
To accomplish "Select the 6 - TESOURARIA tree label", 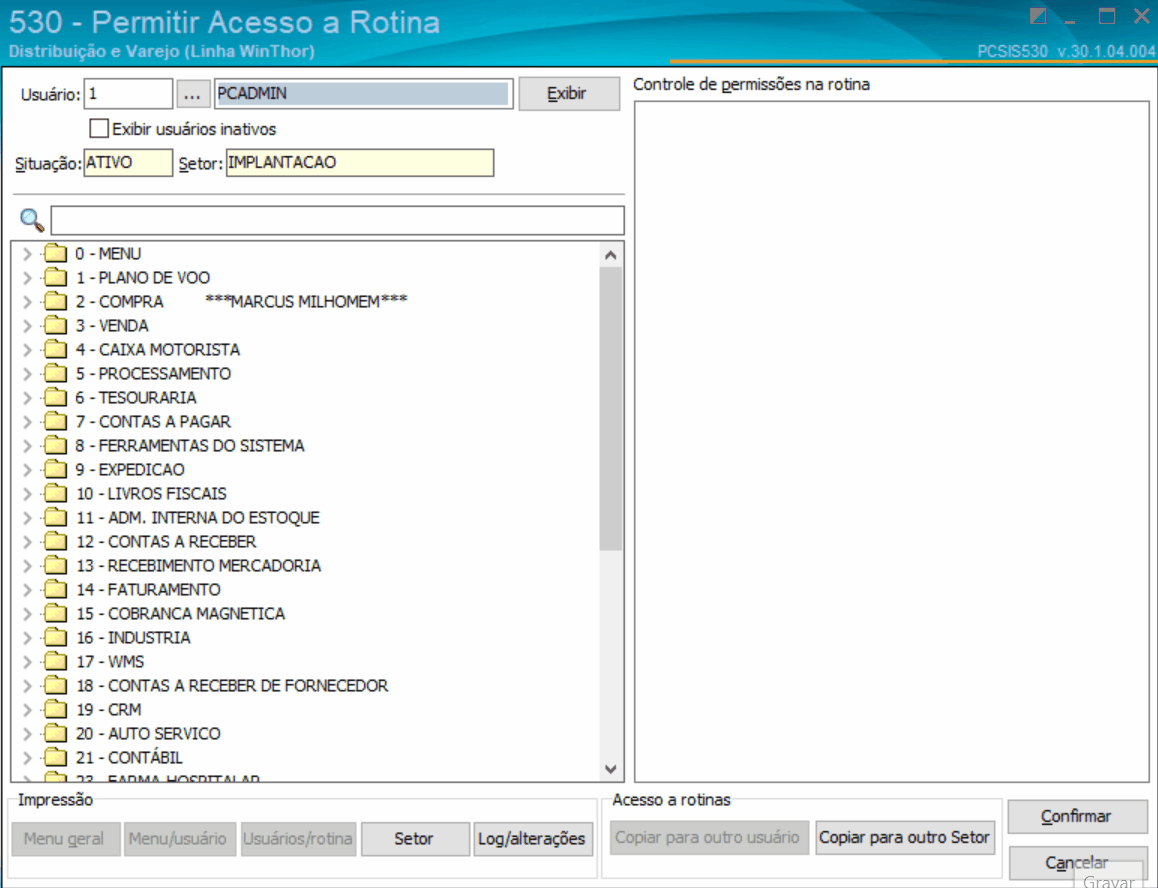I will coord(136,397).
